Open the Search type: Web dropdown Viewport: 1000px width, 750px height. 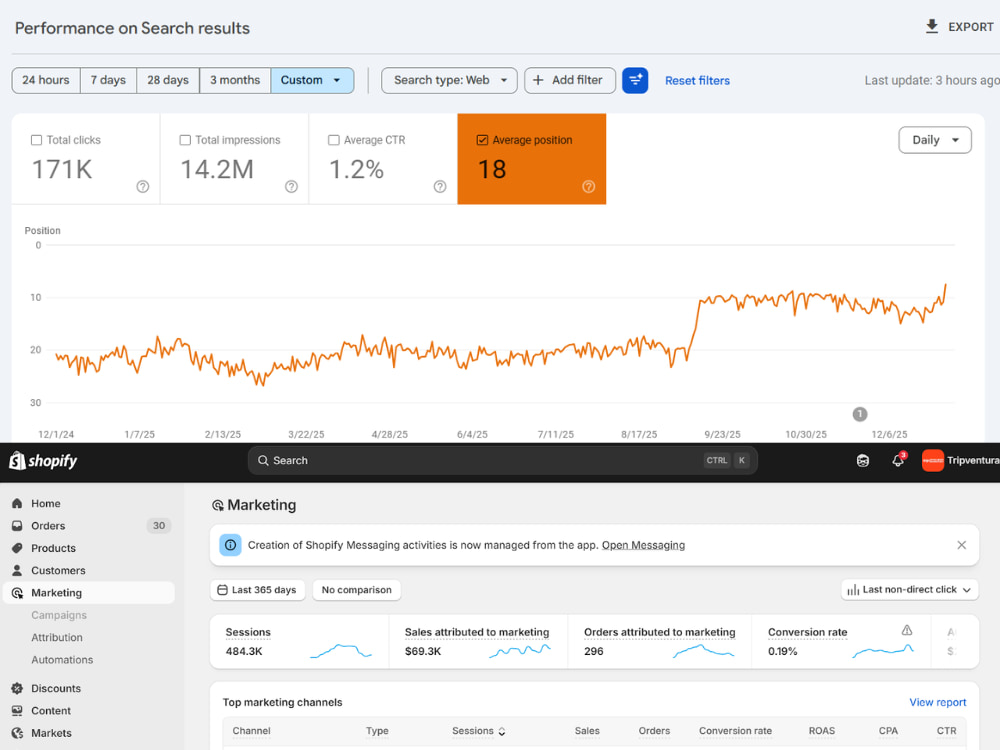point(449,80)
